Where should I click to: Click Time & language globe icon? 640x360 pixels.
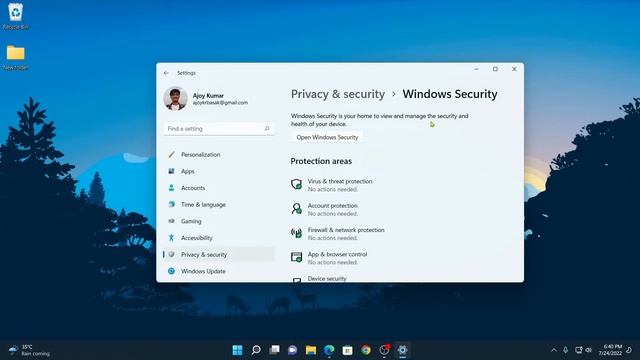pos(171,204)
